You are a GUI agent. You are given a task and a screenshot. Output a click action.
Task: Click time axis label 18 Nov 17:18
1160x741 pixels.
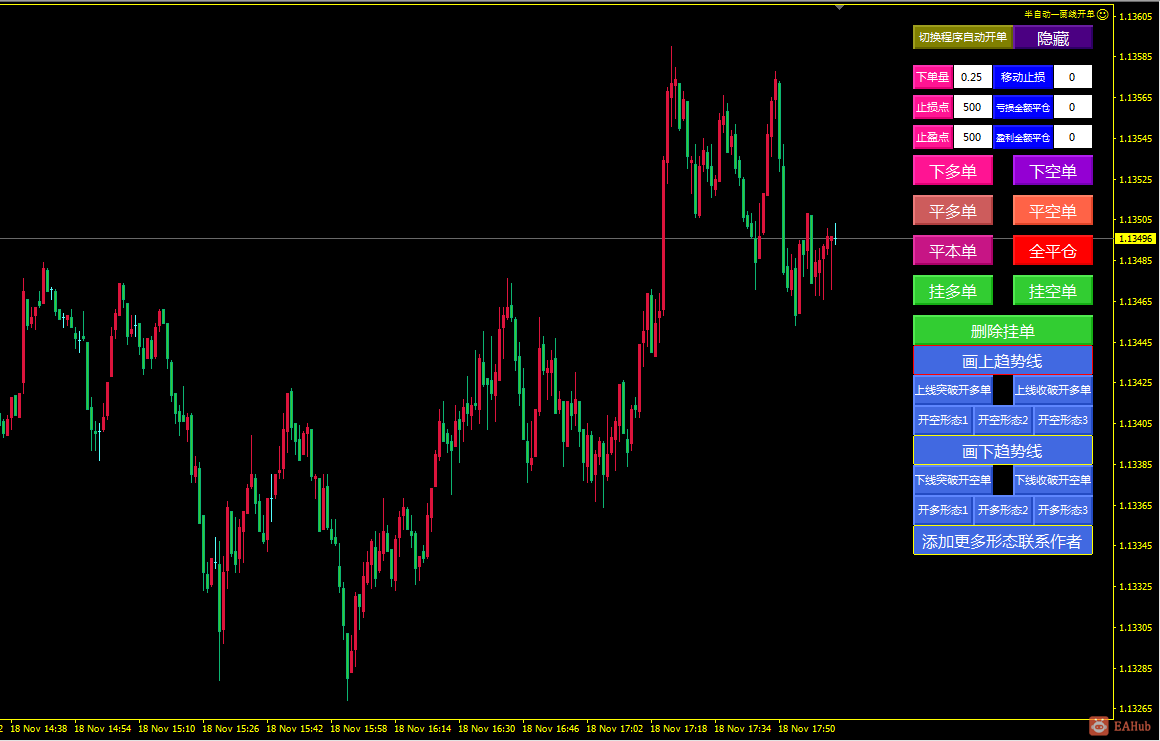click(678, 729)
